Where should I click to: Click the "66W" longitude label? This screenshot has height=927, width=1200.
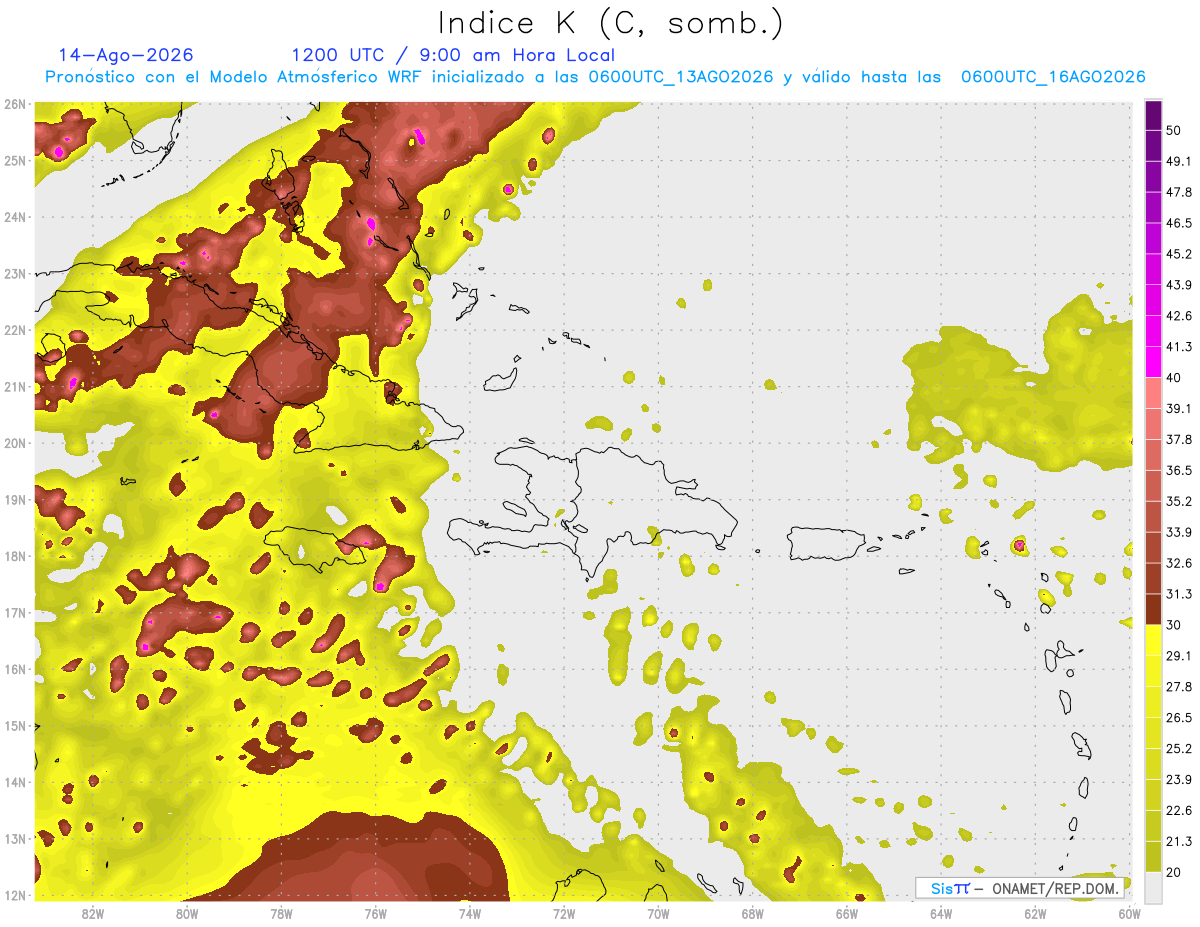[x=847, y=912]
